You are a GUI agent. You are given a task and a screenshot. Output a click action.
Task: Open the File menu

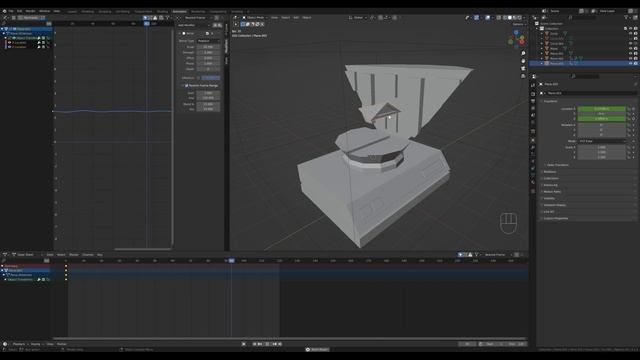tap(11, 11)
